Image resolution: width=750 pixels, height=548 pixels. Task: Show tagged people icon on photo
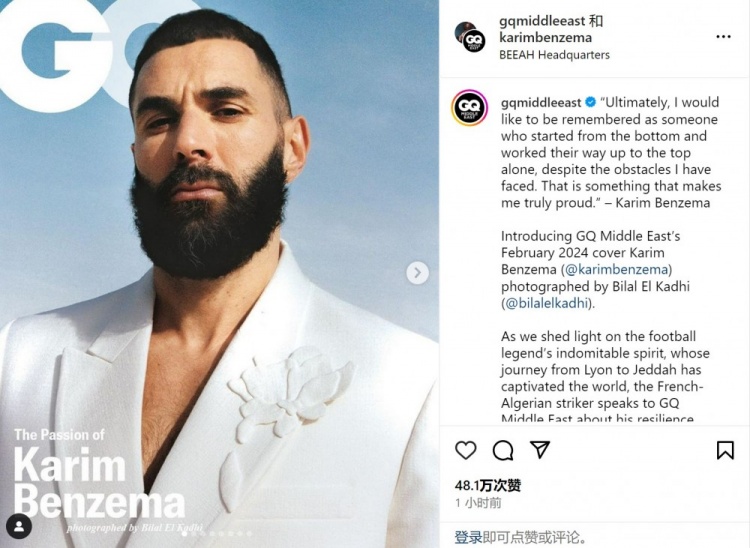(x=19, y=526)
